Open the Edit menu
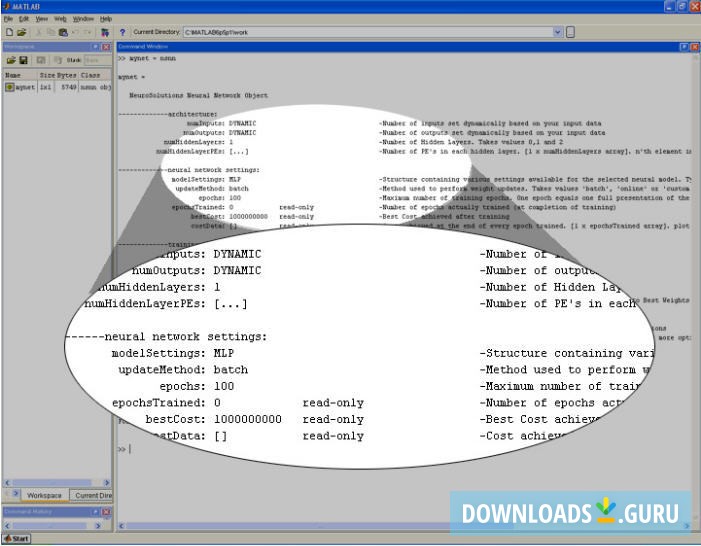This screenshot has width=701, height=546. point(24,19)
